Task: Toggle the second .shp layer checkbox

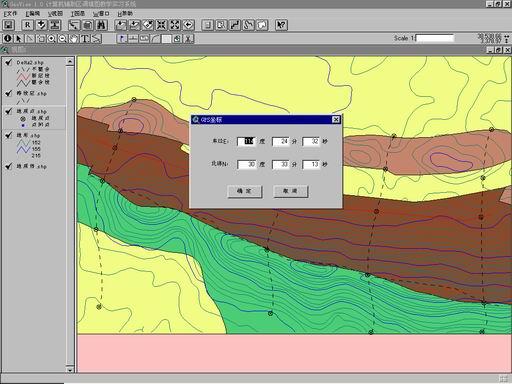Action: [9, 93]
